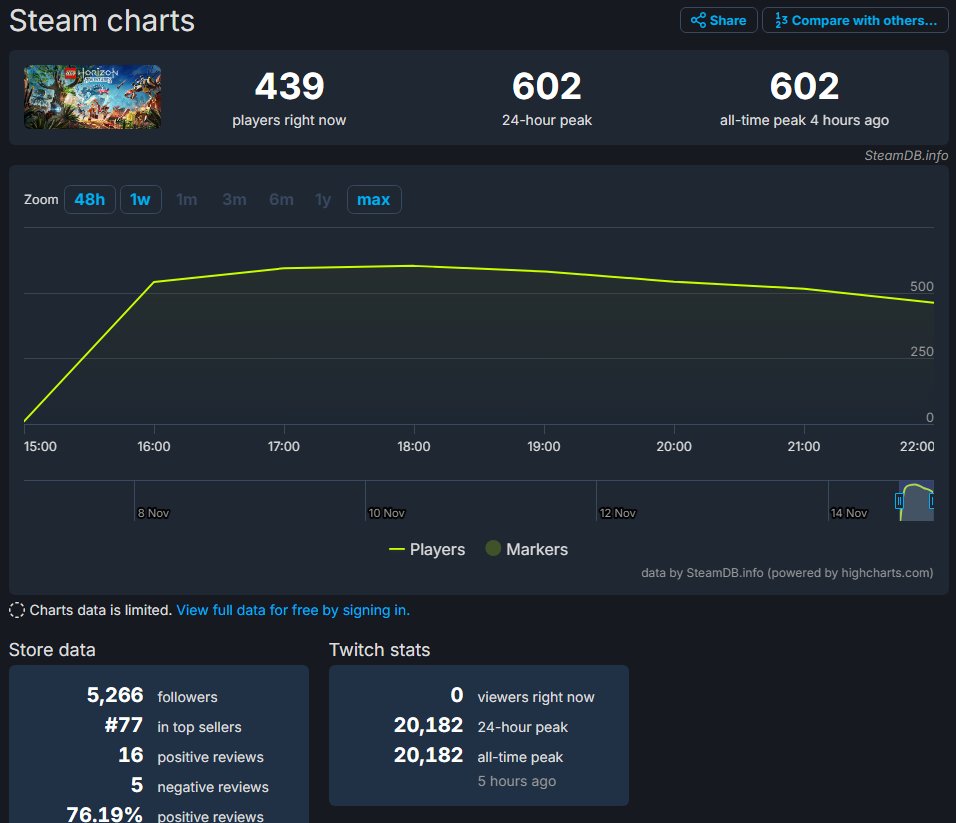Toggle the Markers series legend
This screenshot has width=956, height=823.
[x=527, y=549]
